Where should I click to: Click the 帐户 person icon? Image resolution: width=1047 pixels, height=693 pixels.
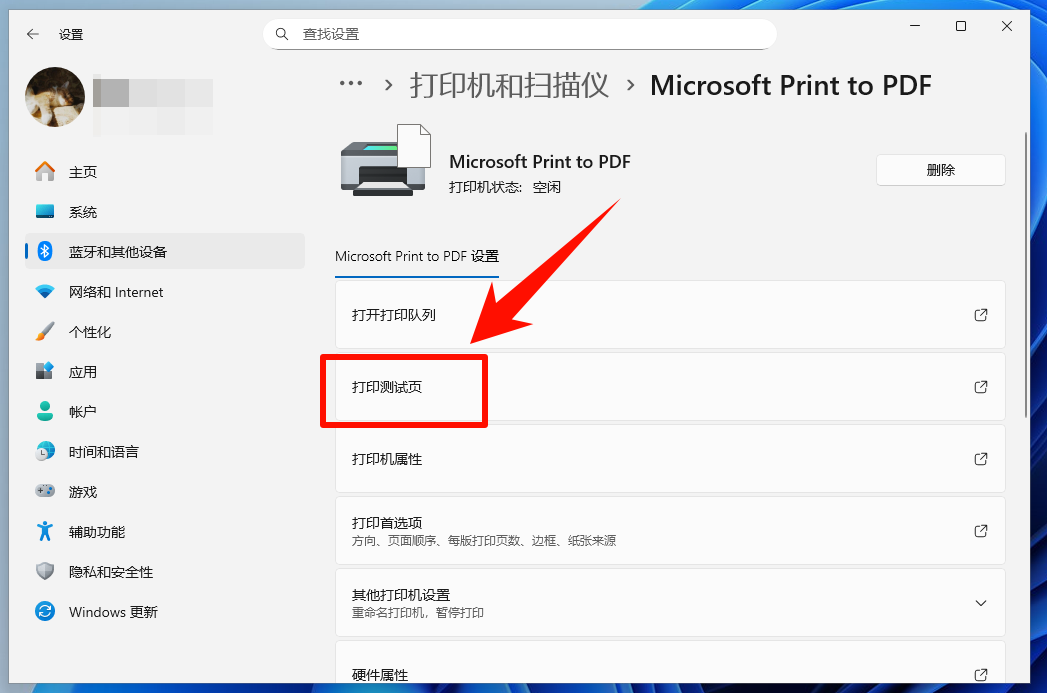coord(45,411)
